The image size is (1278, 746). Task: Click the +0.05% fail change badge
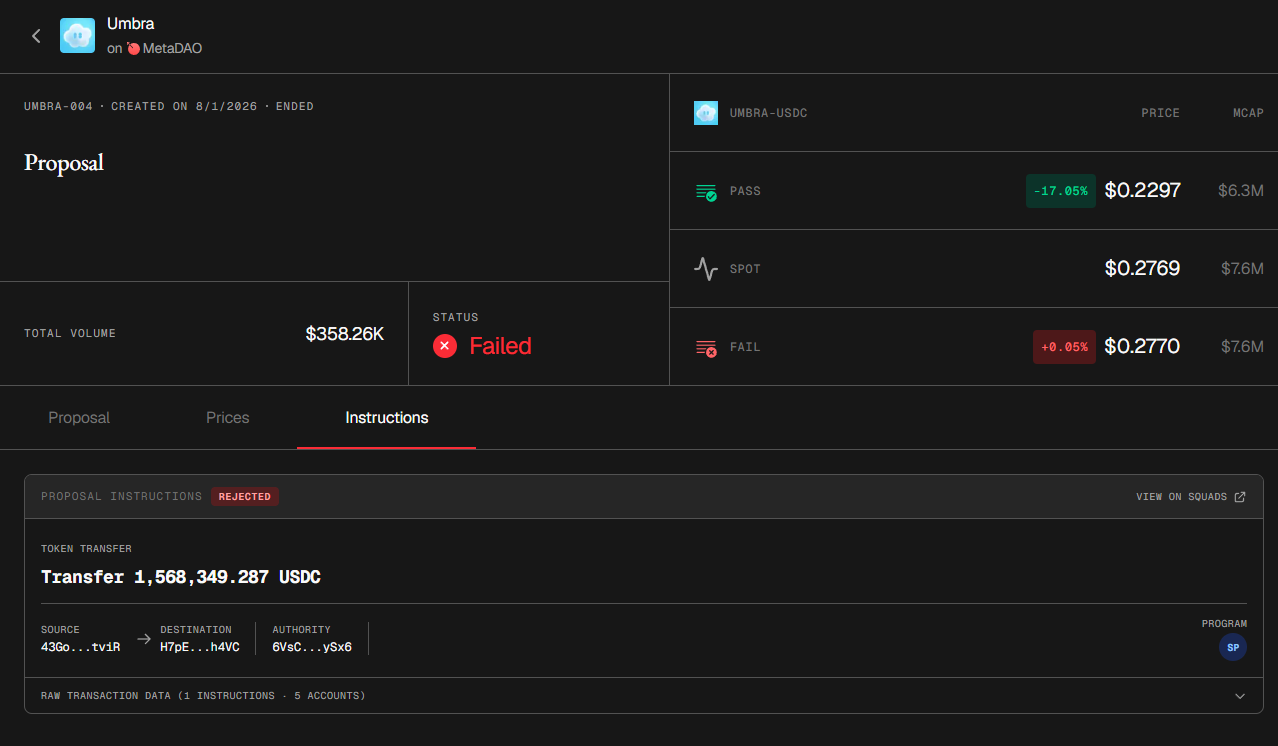1064,347
